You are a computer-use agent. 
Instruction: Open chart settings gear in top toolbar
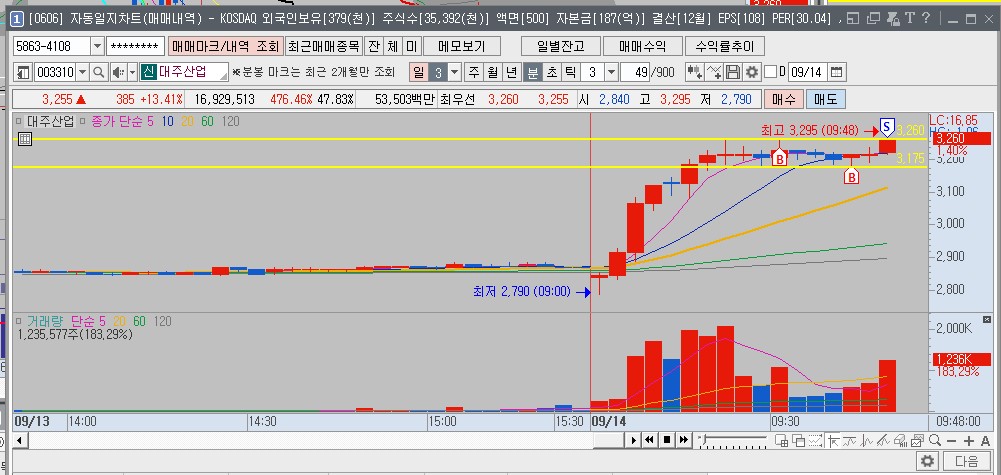point(752,72)
